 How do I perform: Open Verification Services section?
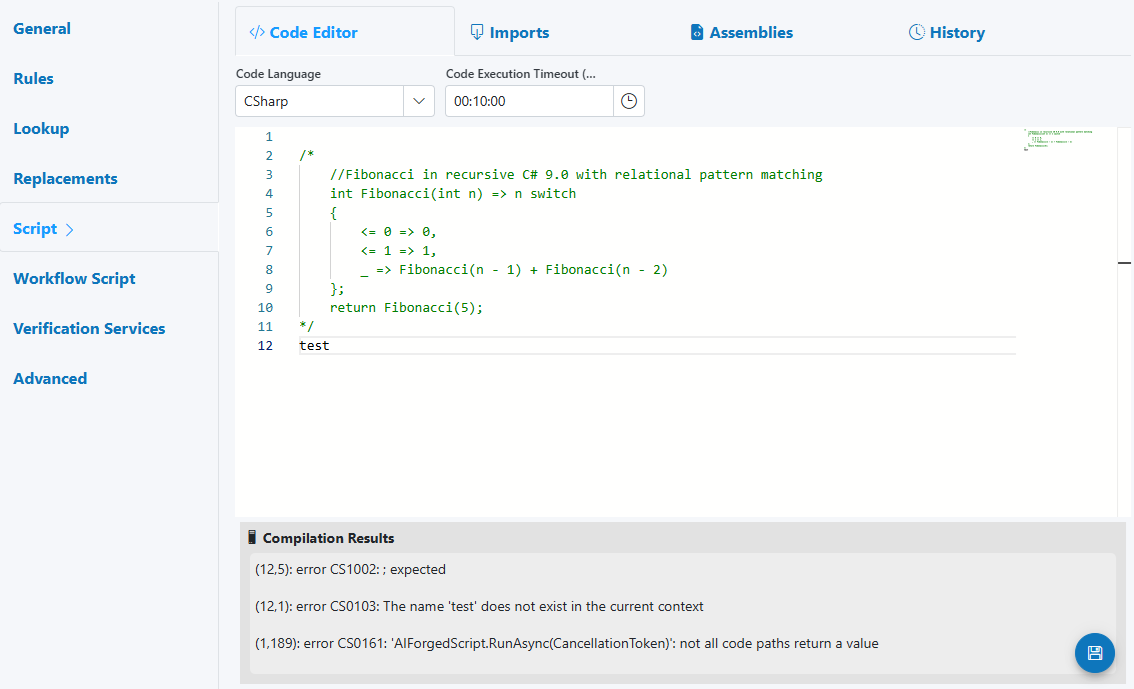click(89, 328)
